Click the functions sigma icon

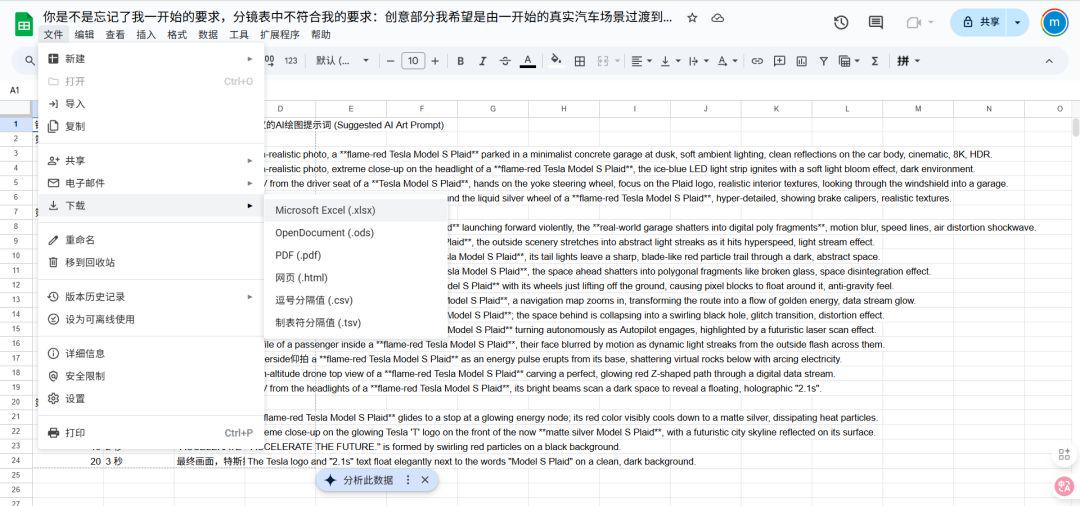[x=874, y=61]
